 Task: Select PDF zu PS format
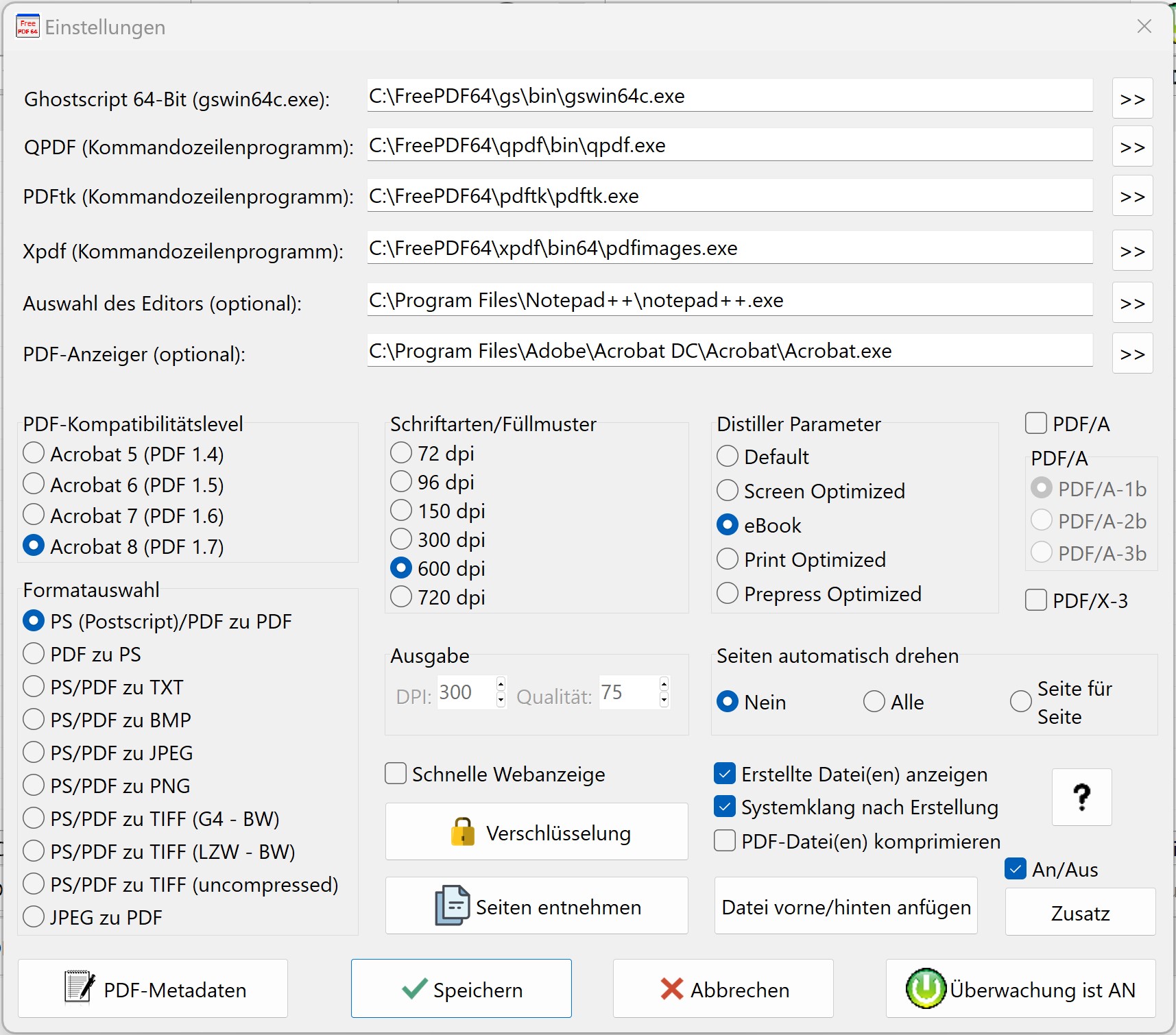coord(82,654)
